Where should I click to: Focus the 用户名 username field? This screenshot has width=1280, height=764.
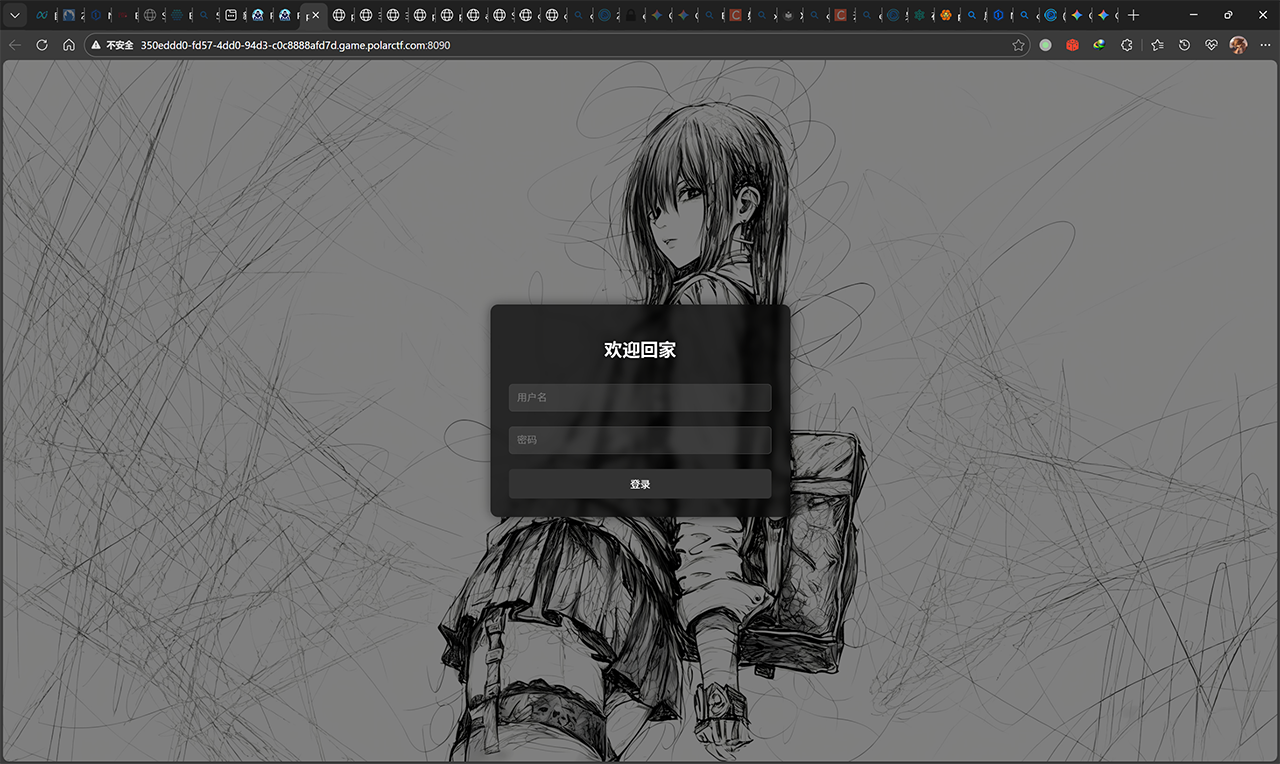click(x=640, y=397)
